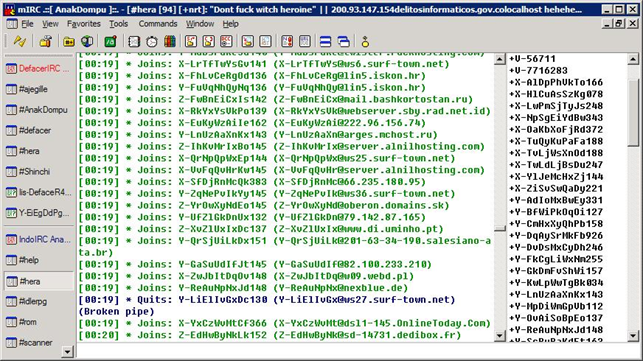Click the DCC Send file icon
This screenshot has width=643, height=361.
191,41
